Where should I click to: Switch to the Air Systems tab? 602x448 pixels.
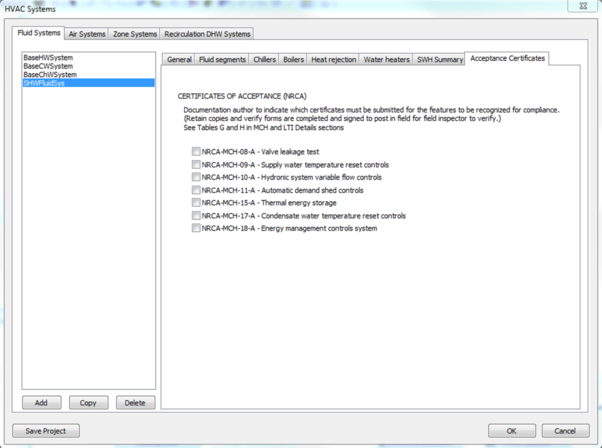[x=87, y=34]
